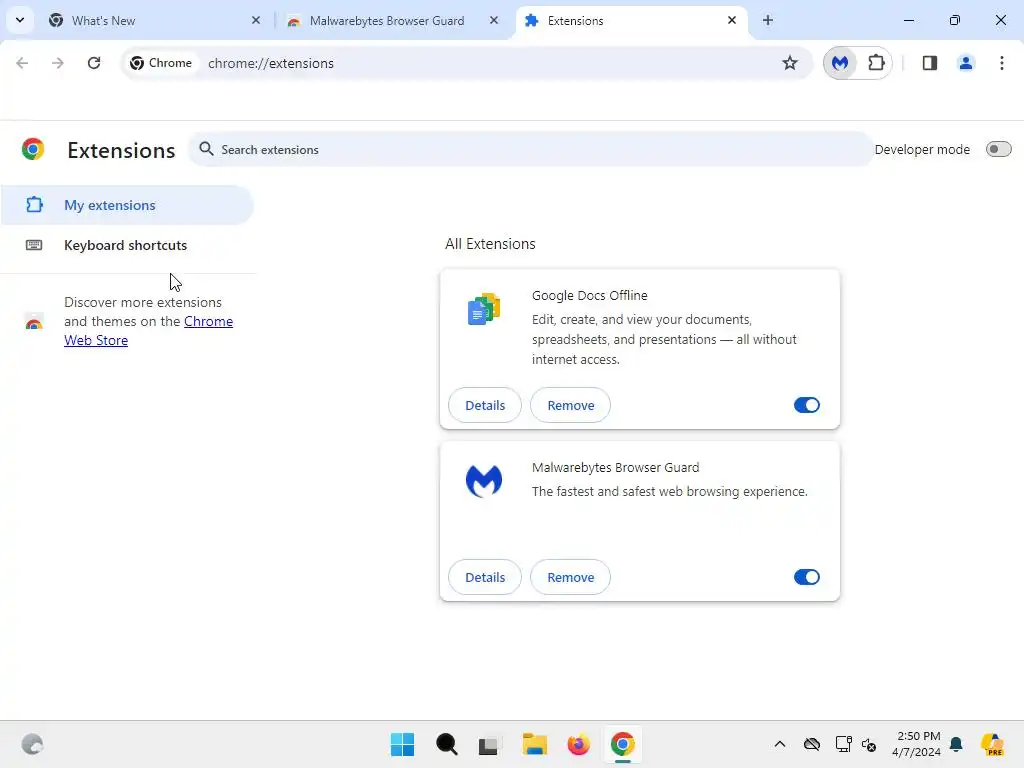Open the Chrome profile menu

coord(965,63)
